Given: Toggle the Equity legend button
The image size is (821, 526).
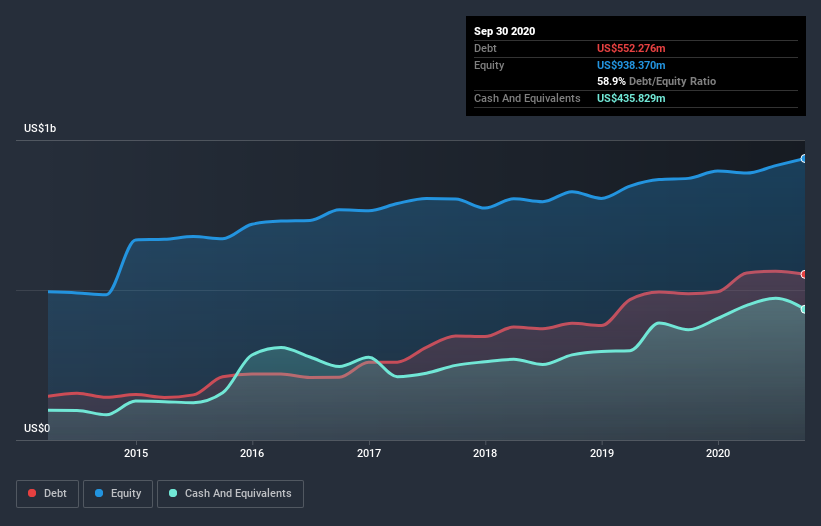Looking at the screenshot, I should (x=118, y=494).
